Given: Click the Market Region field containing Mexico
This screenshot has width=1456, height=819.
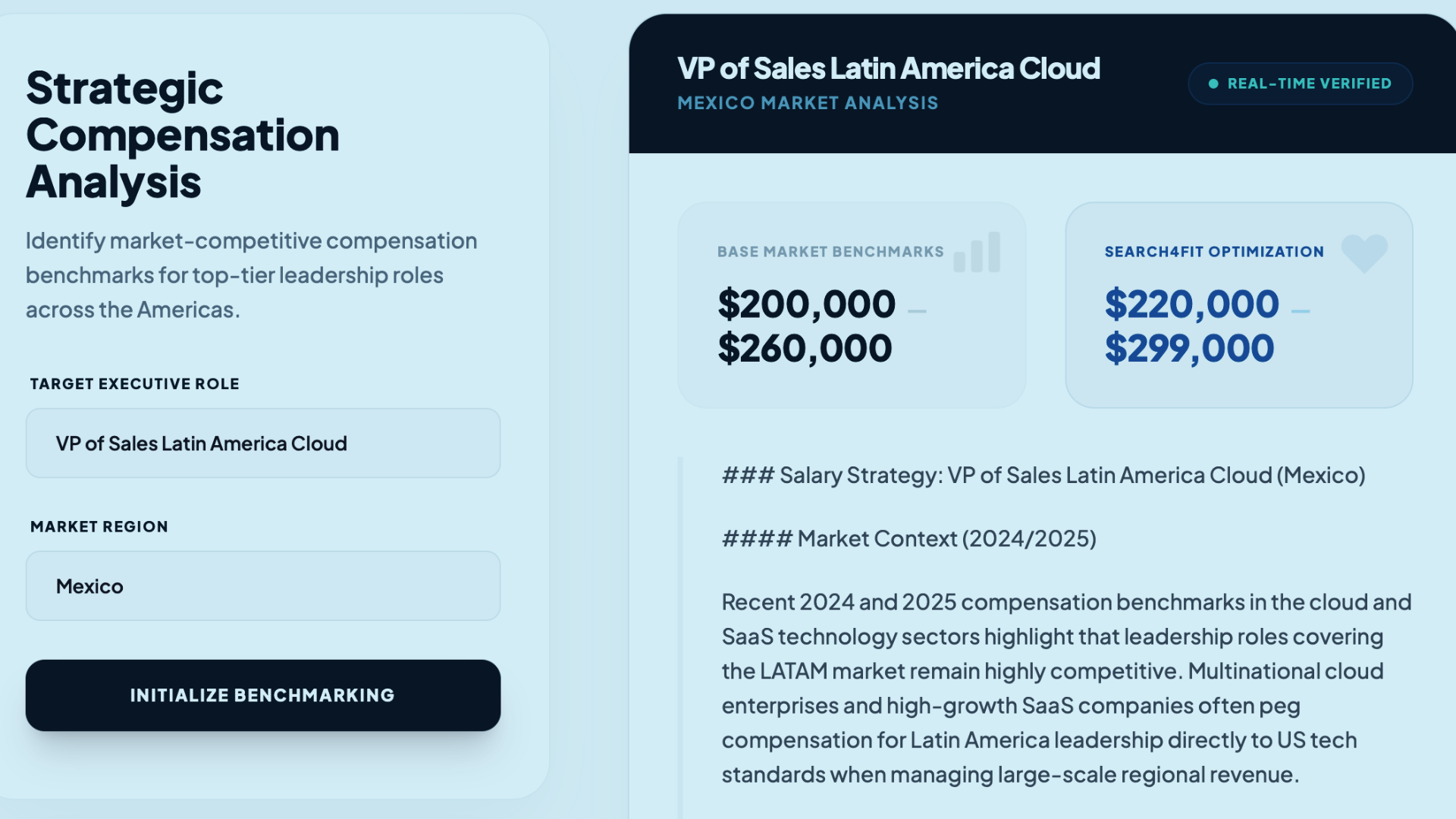Looking at the screenshot, I should [262, 586].
